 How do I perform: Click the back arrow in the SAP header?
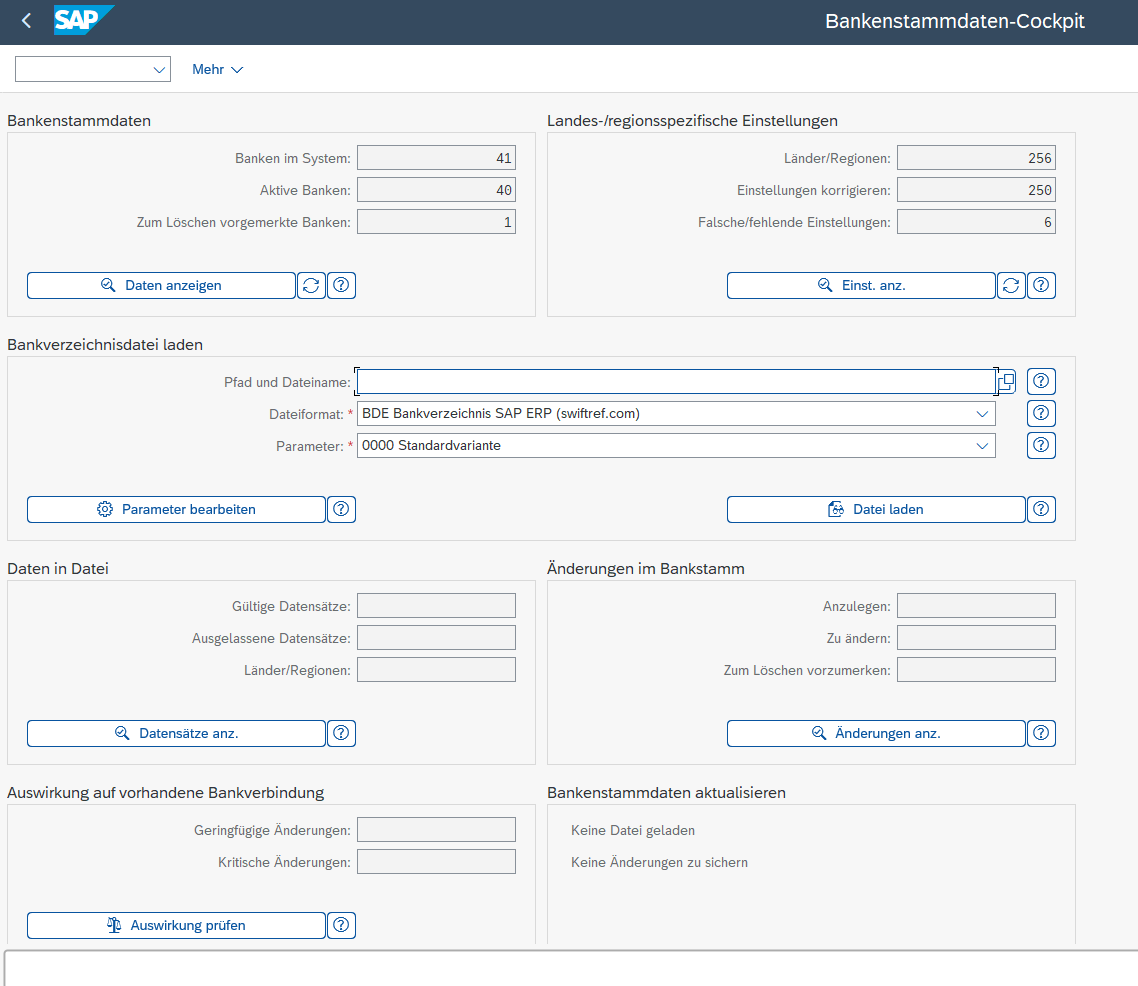(27, 21)
